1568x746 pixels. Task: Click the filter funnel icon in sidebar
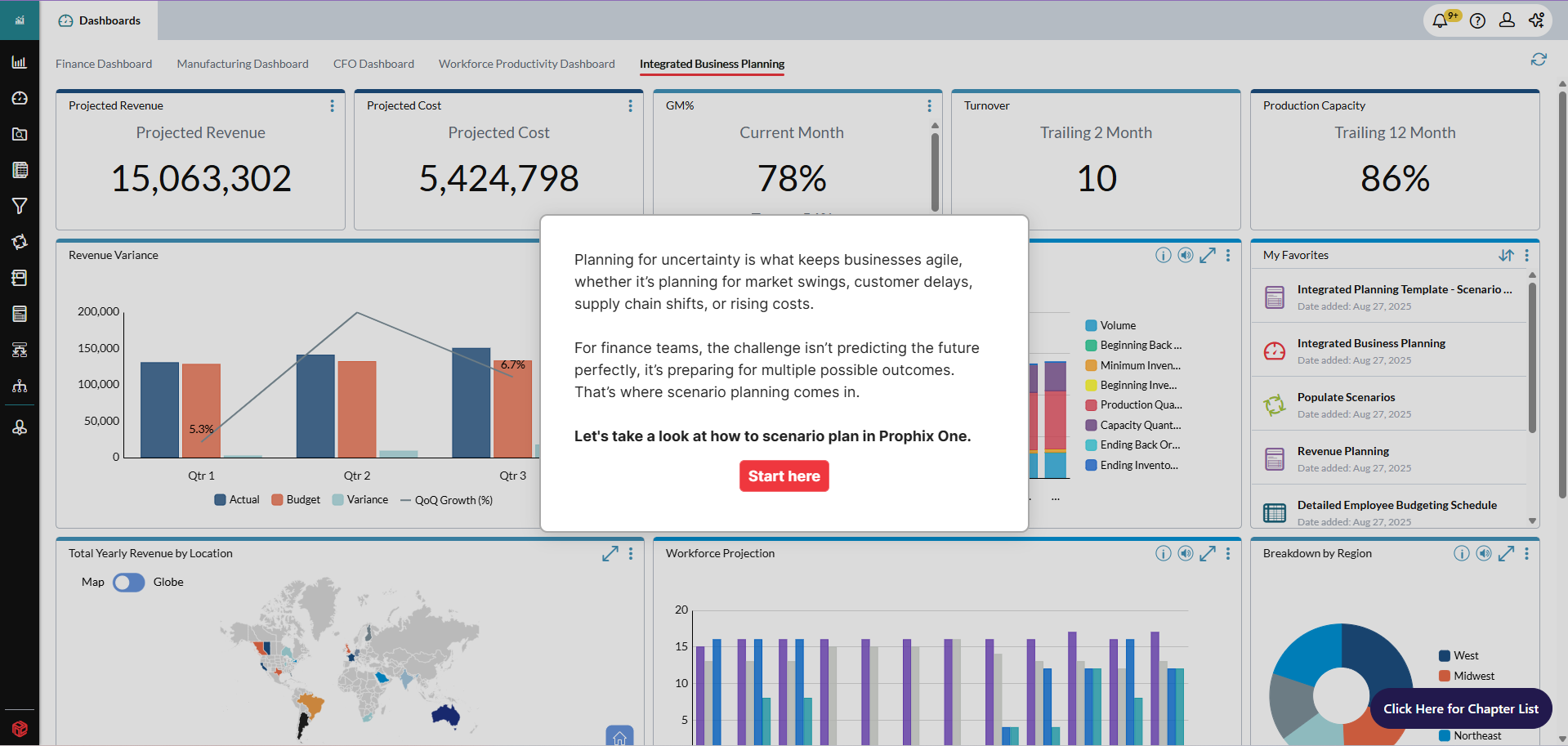20,206
